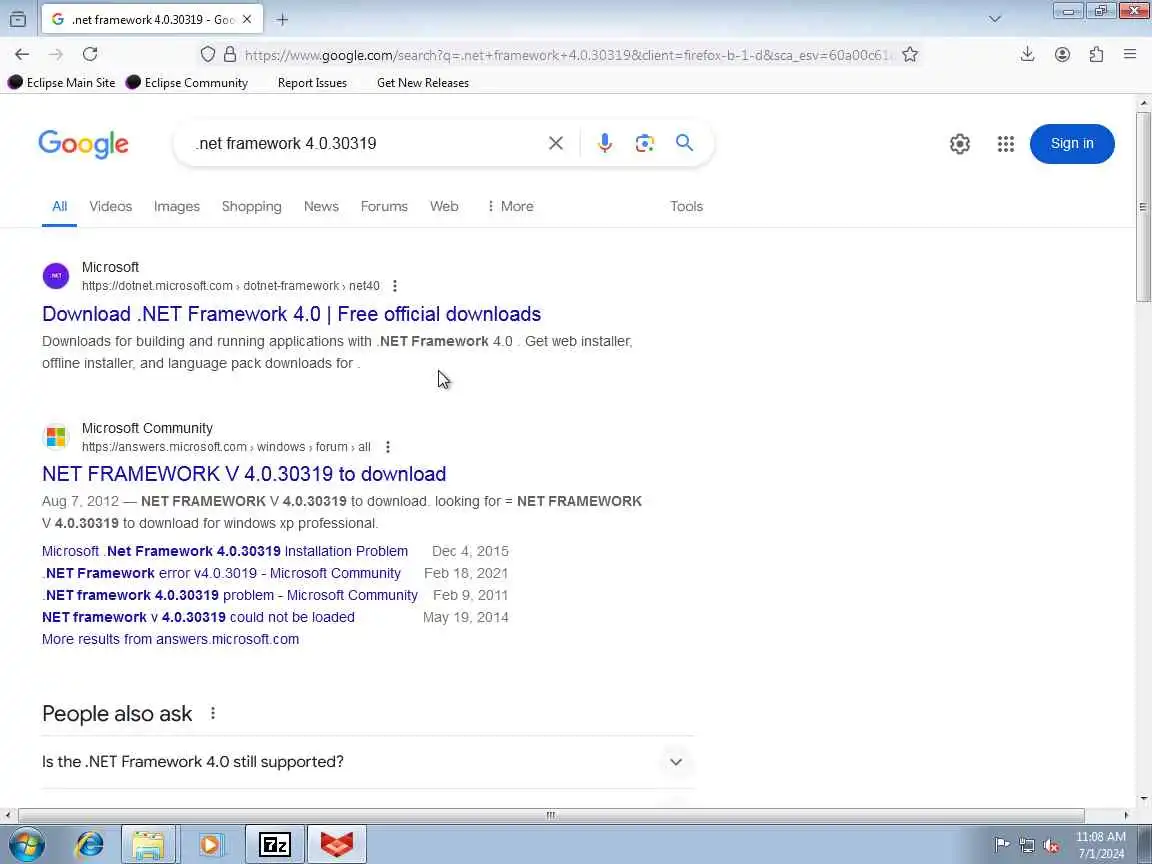1152x864 pixels.
Task: Select the All results tab
Action: pos(60,206)
